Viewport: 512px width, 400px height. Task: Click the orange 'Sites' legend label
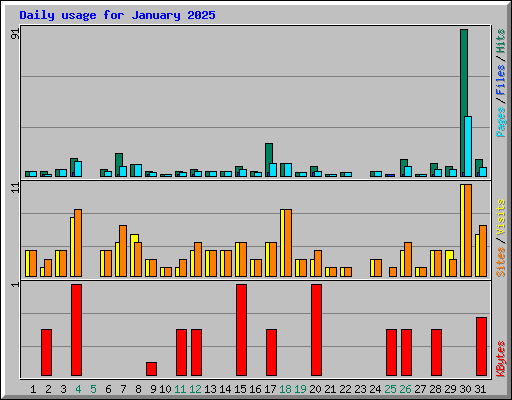point(500,262)
